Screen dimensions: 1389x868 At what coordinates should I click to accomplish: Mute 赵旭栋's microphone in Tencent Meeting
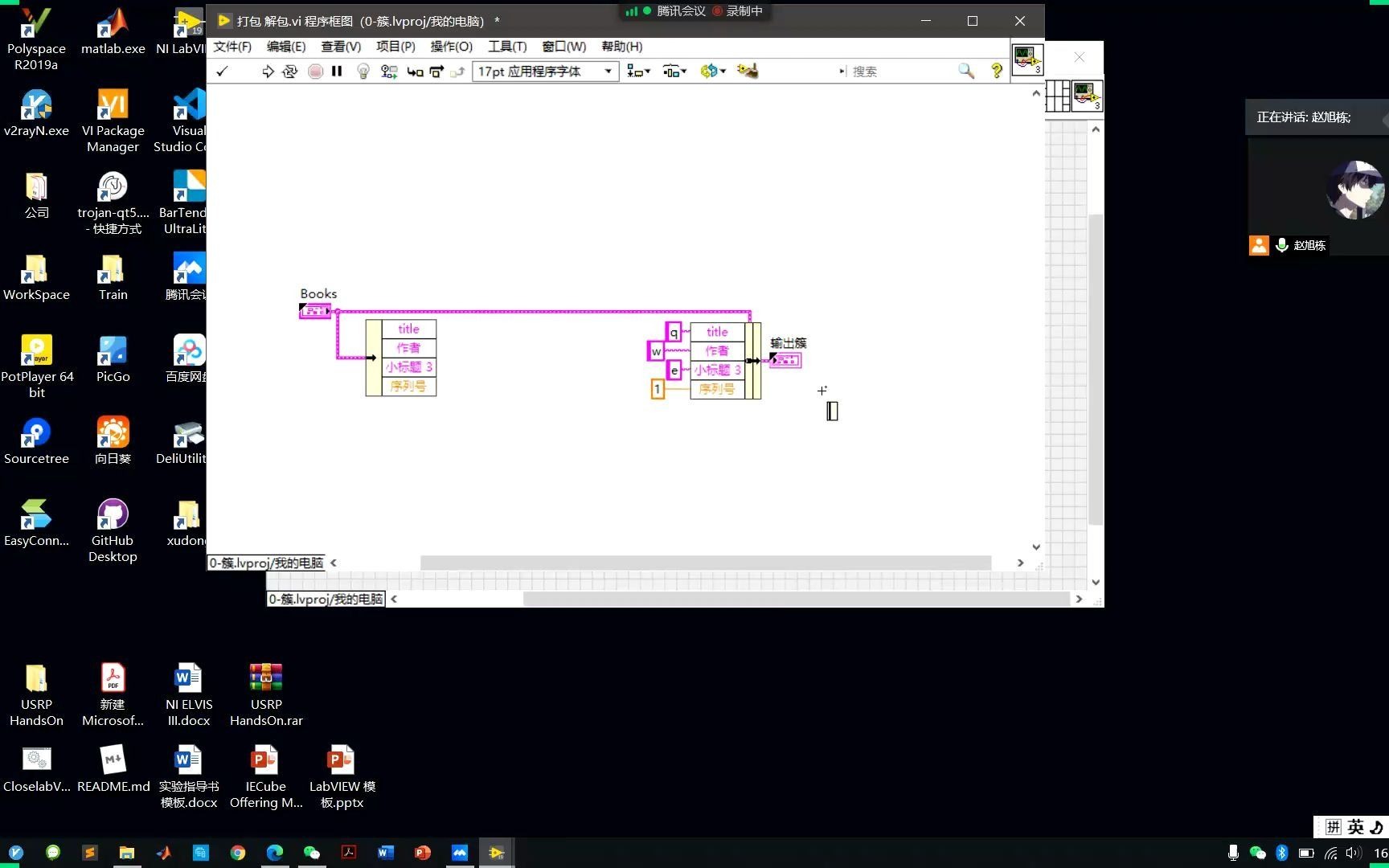(1281, 245)
